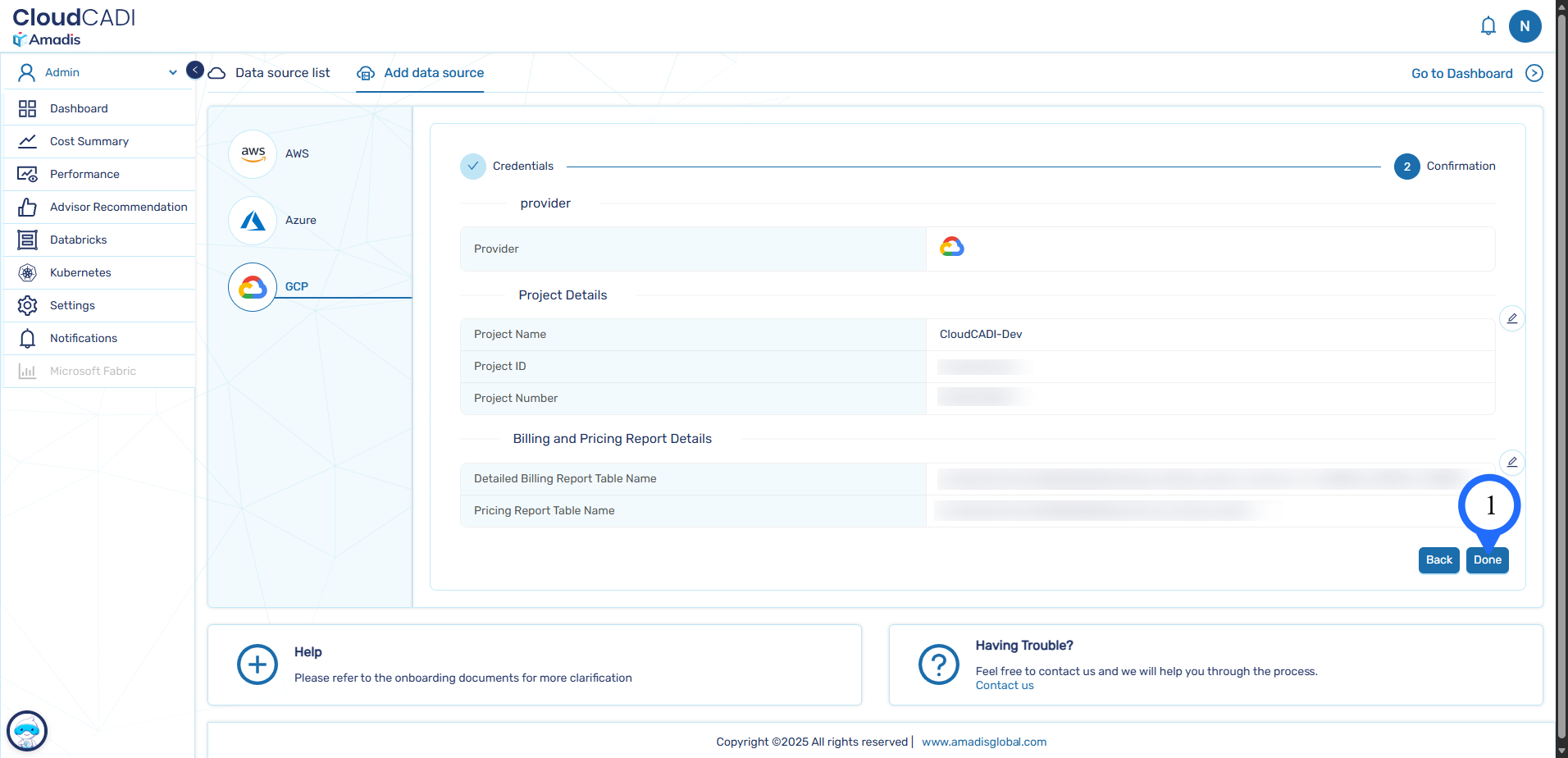Follow the Contact us link

[x=1004, y=686]
